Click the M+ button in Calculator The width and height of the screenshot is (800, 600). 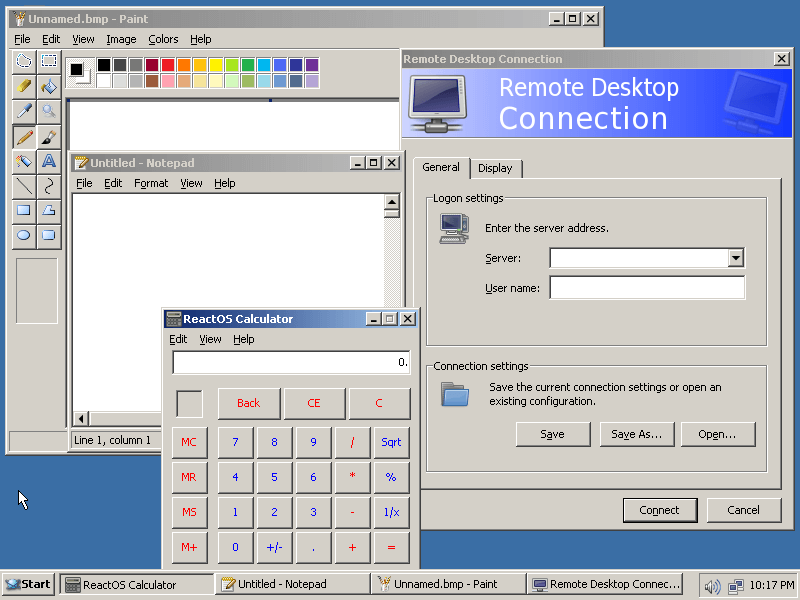coord(189,547)
